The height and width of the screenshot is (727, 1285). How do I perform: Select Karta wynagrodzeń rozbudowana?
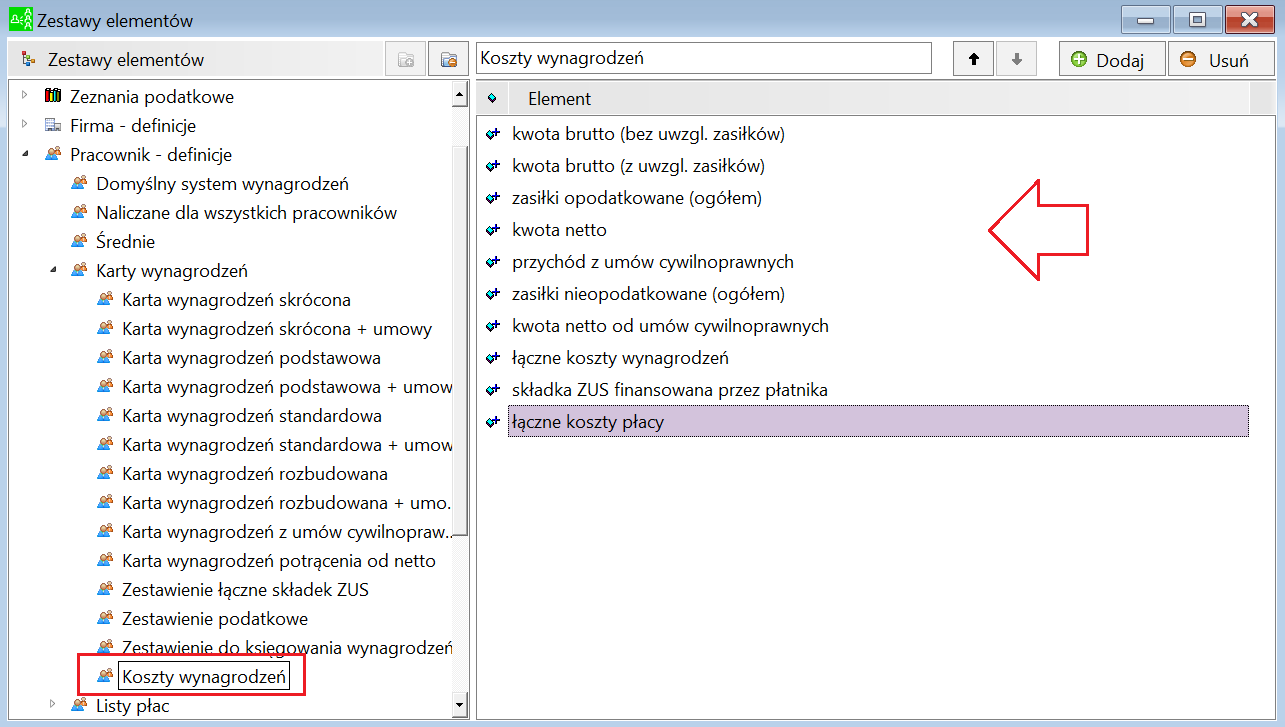(x=255, y=474)
